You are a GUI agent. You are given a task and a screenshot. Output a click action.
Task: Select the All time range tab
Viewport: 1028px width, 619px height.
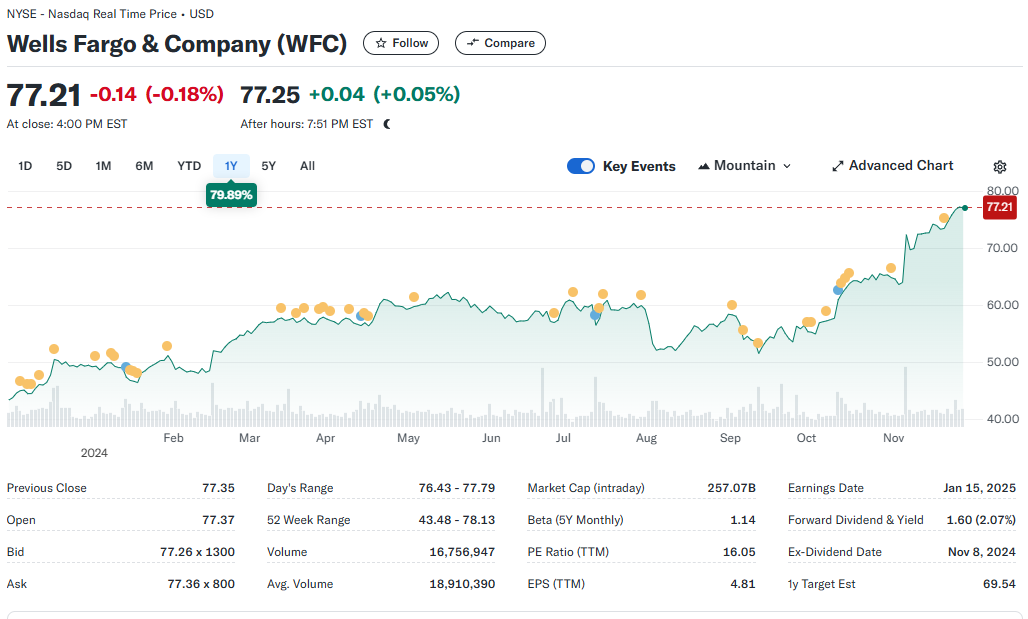pyautogui.click(x=307, y=166)
